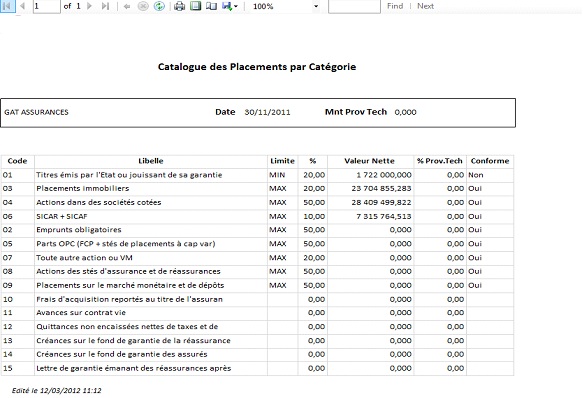Click the Code column header
This screenshot has width=583, height=398.
pyautogui.click(x=17, y=161)
